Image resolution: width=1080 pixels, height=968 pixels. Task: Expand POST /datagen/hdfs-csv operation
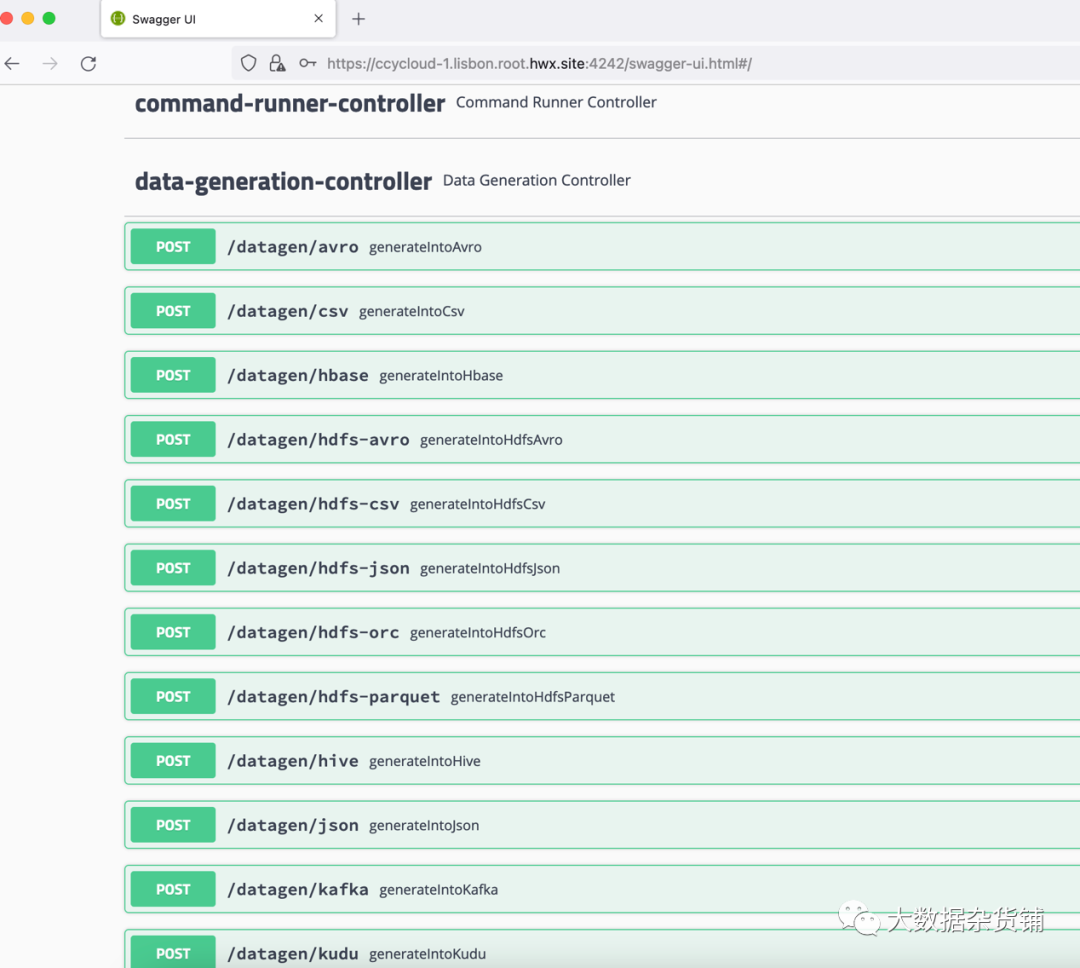[x=602, y=504]
